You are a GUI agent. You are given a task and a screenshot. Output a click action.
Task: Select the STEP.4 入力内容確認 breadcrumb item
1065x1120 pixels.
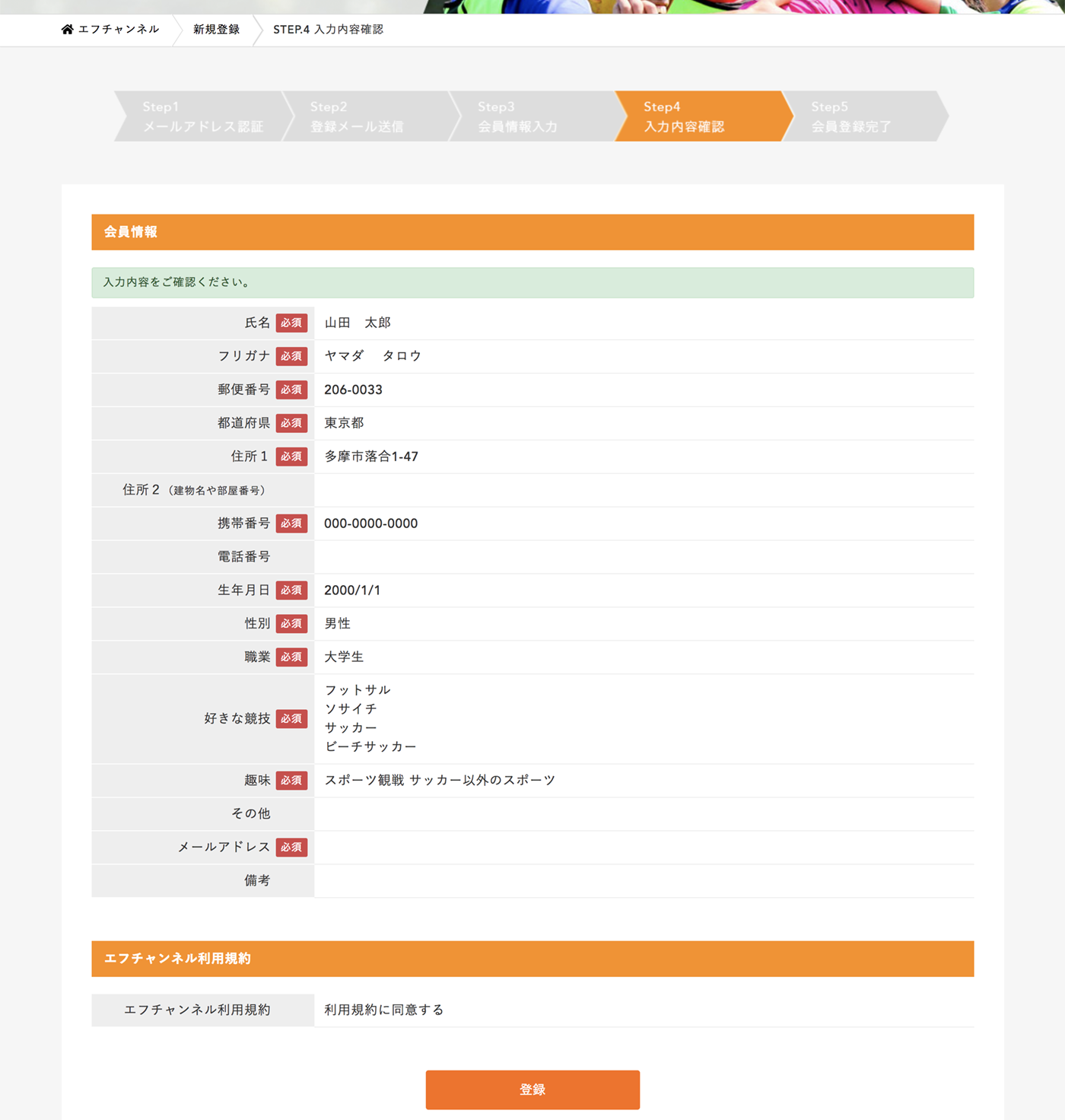(328, 30)
